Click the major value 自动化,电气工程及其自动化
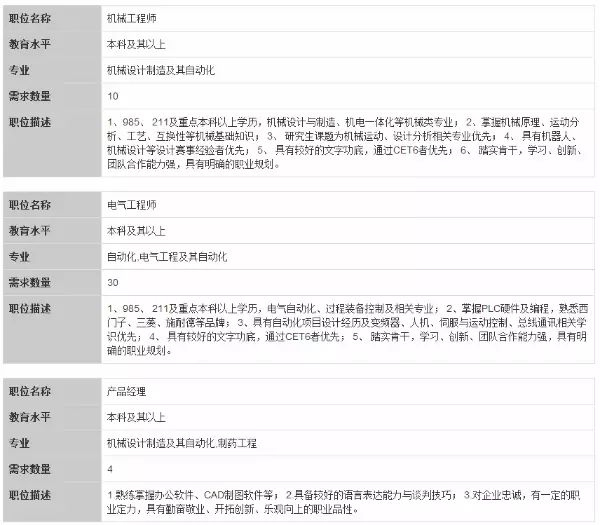600x525 pixels. click(x=167, y=256)
